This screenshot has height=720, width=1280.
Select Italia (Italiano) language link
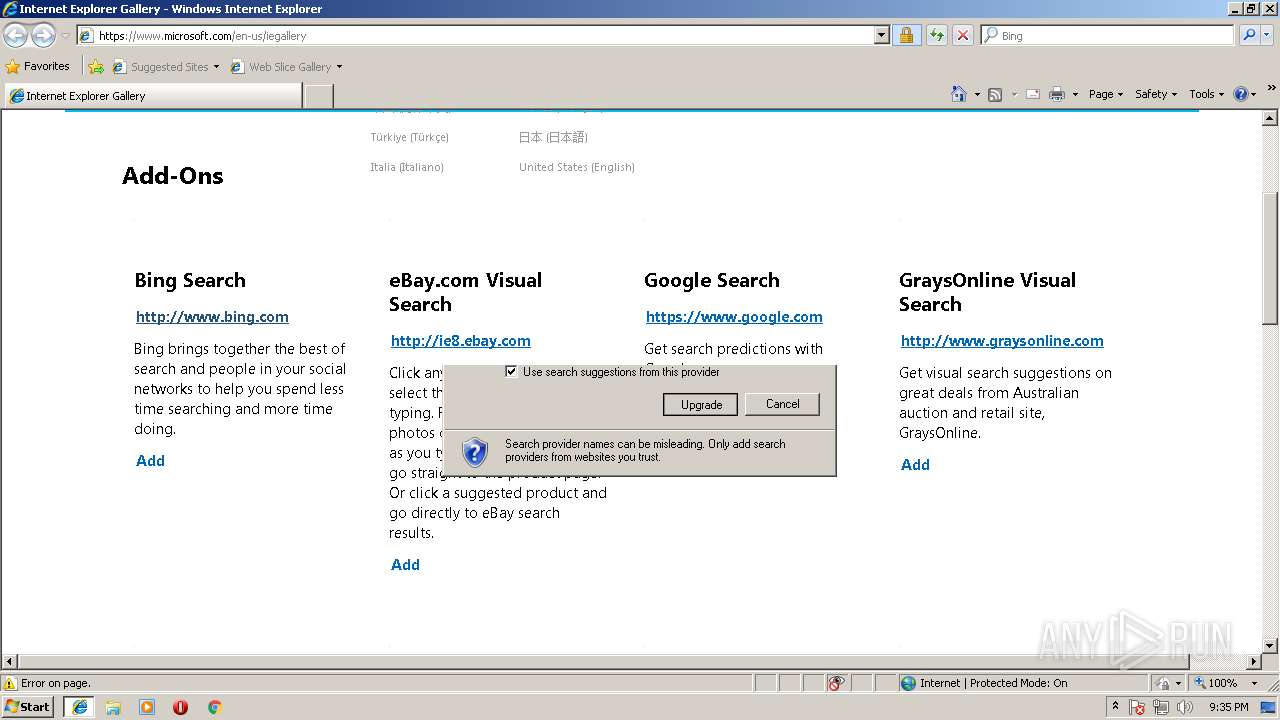pyautogui.click(x=407, y=167)
